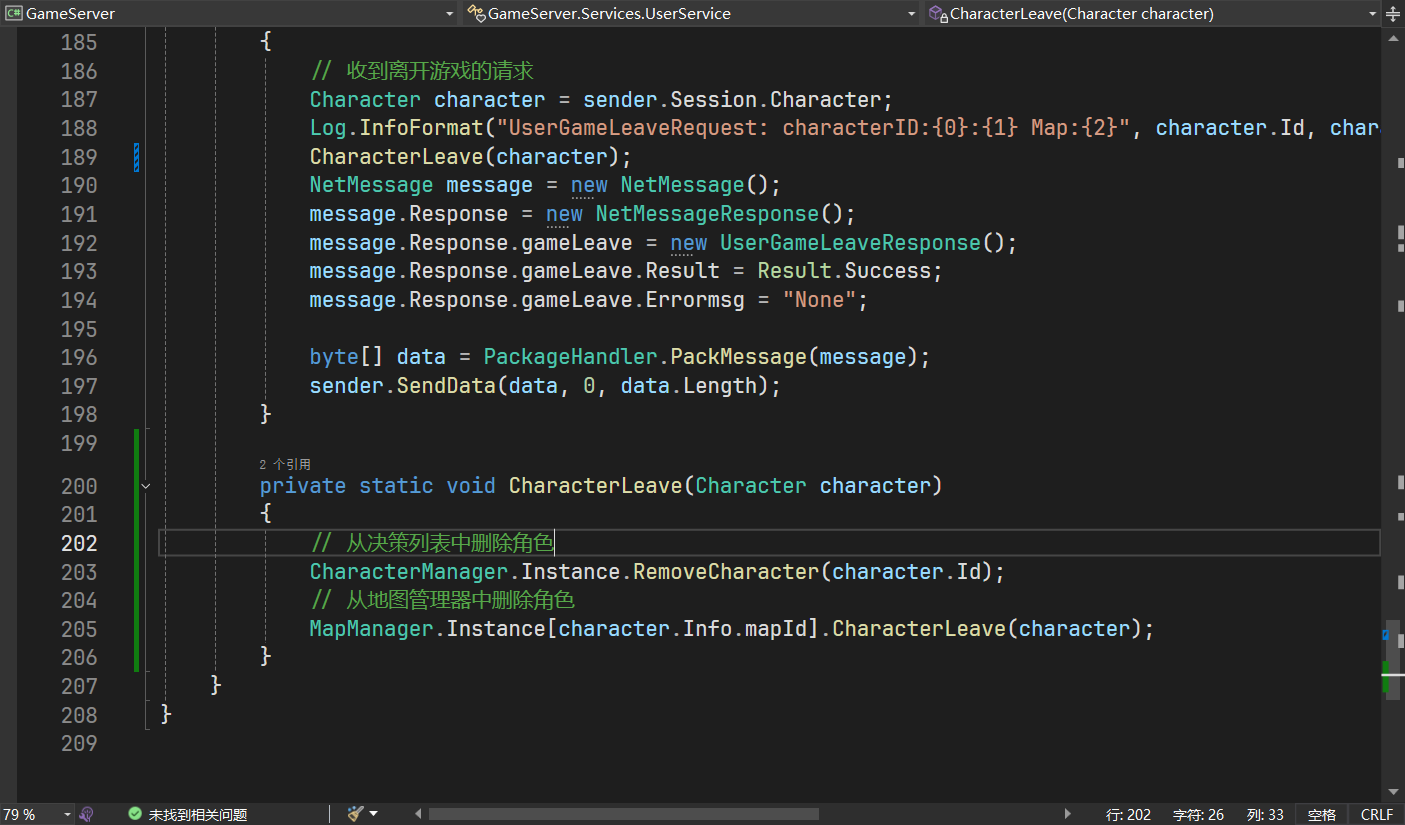Open the code cleanup options dropdown arrow

tap(373, 814)
